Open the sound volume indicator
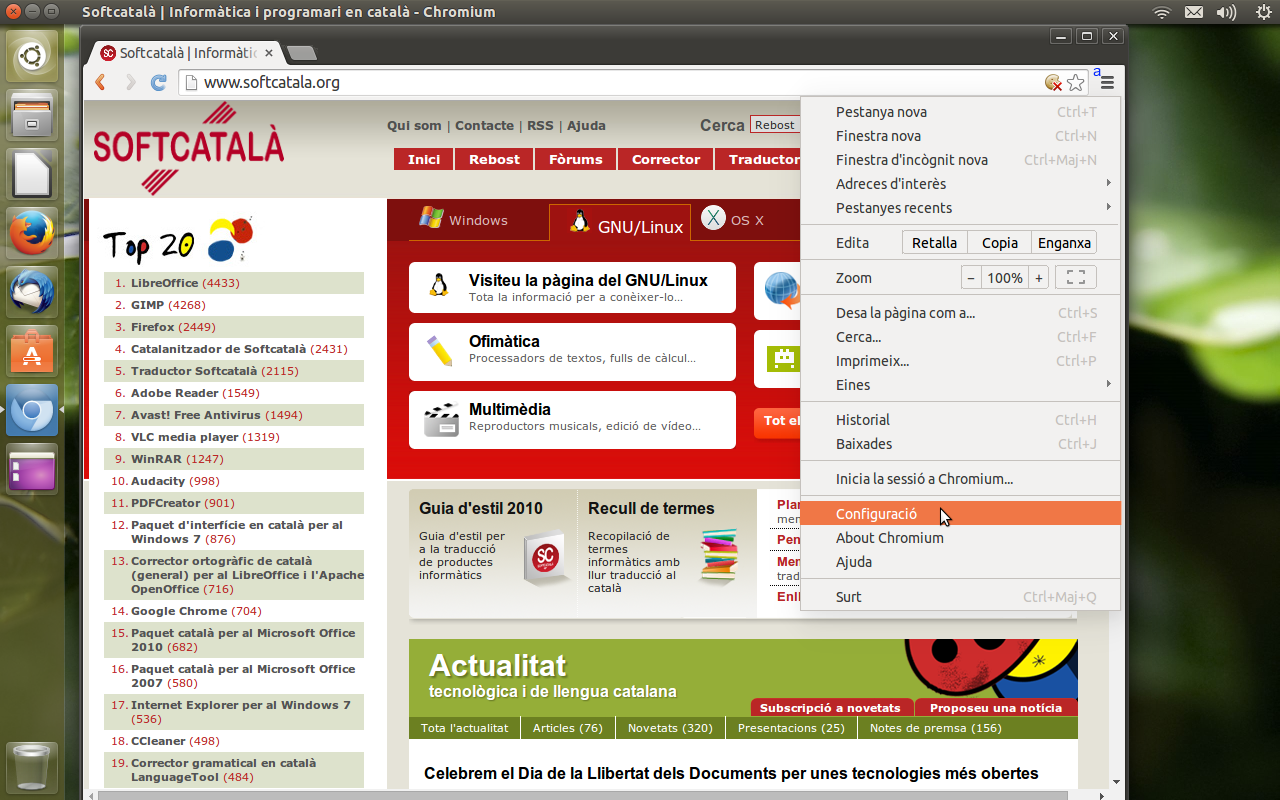This screenshot has height=800, width=1280. pyautogui.click(x=1226, y=12)
